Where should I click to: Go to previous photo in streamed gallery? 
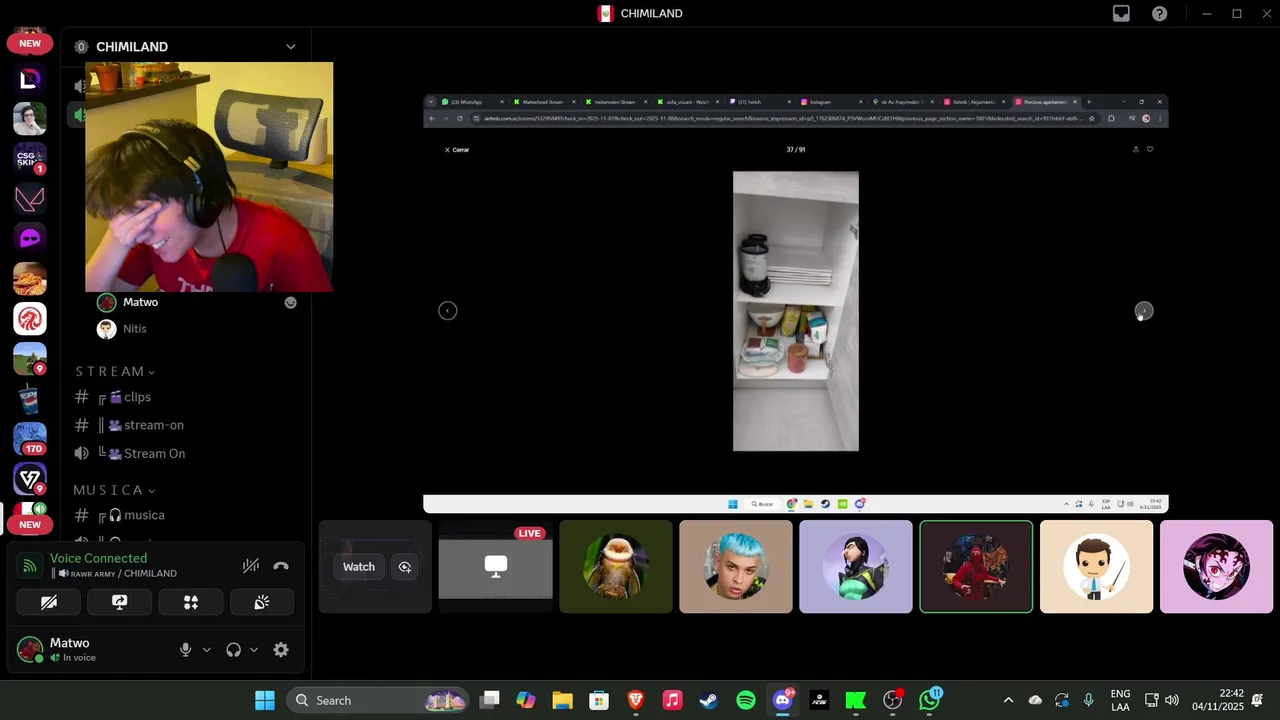point(448,311)
